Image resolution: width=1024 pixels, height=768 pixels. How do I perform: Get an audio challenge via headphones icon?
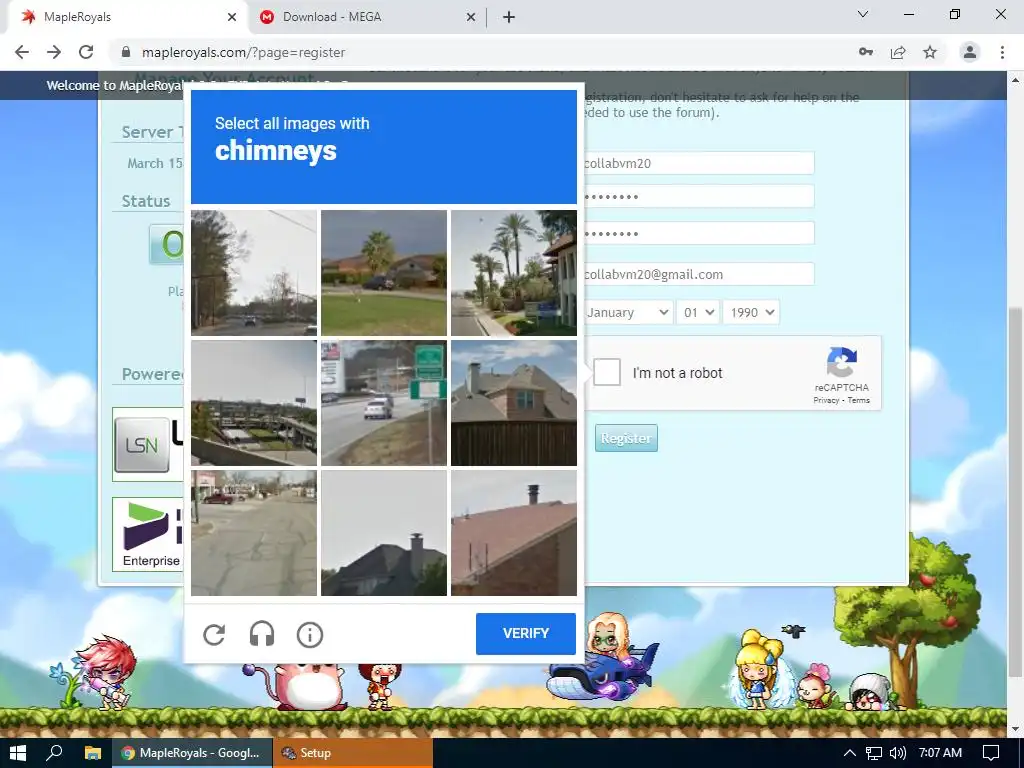262,634
